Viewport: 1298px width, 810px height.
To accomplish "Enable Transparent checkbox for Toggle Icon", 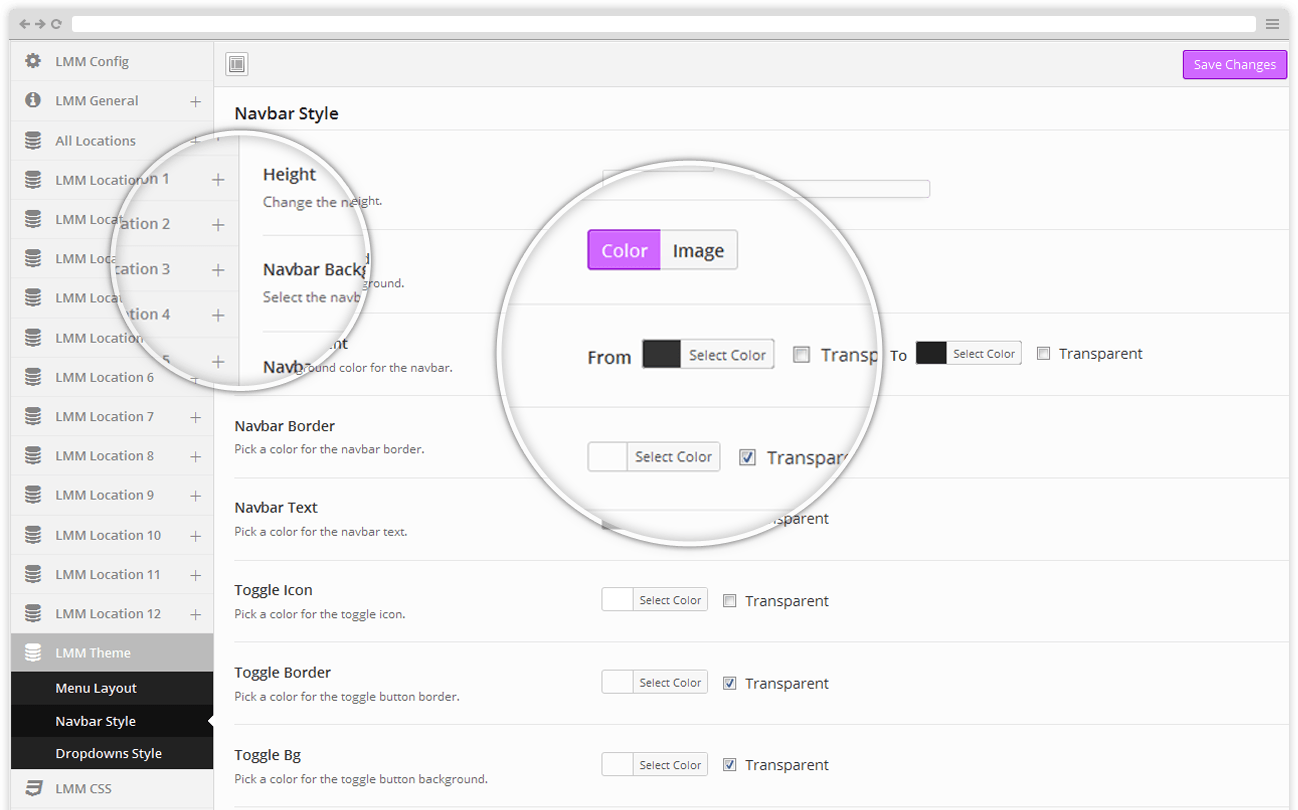I will coord(730,601).
